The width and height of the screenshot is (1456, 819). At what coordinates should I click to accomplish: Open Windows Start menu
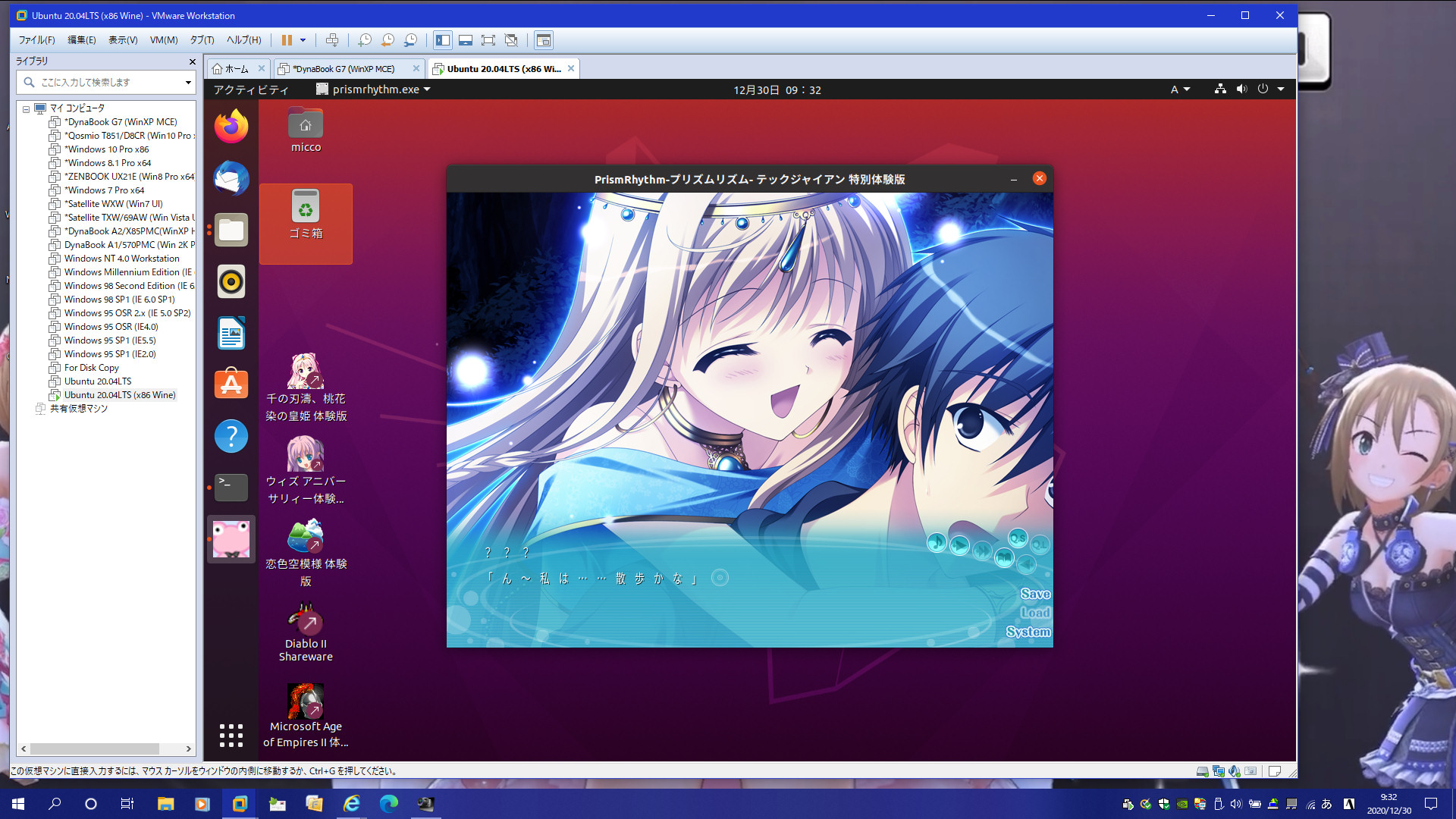pos(18,804)
